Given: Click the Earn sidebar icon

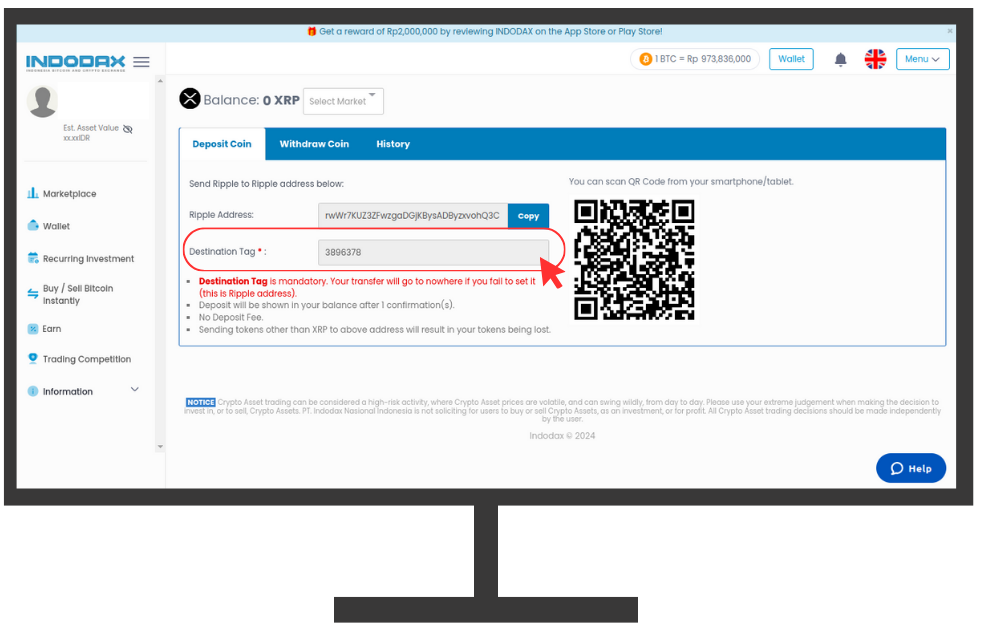Looking at the screenshot, I should coord(33,329).
